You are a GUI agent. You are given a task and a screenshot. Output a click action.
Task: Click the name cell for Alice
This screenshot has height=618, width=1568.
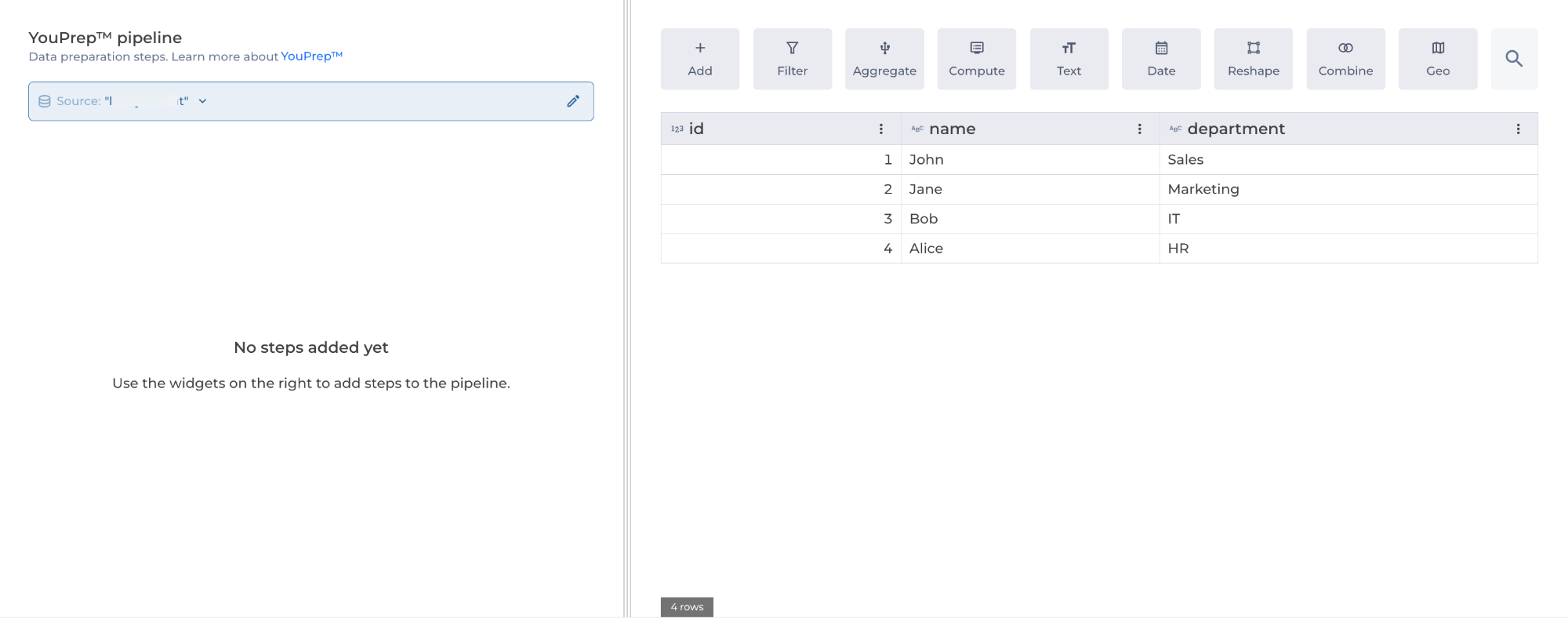[926, 249]
